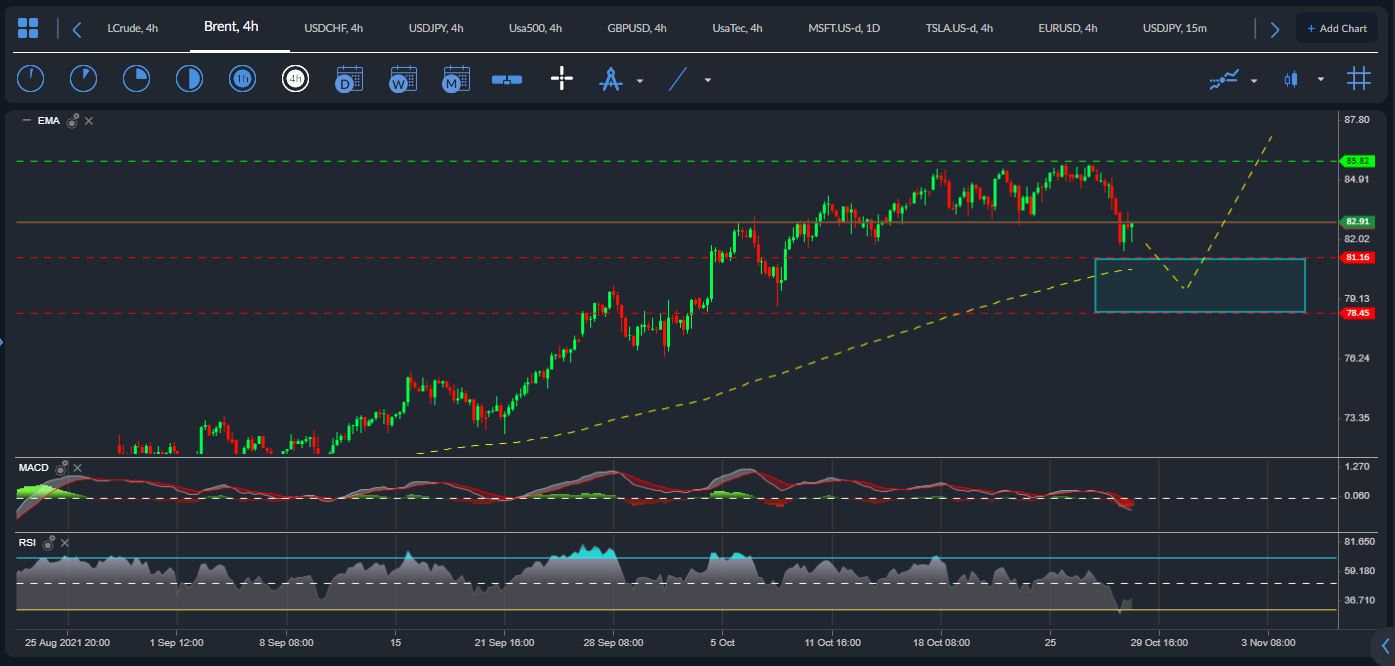Image resolution: width=1395 pixels, height=666 pixels.
Task: Click the Add Chart button
Action: pyautogui.click(x=1336, y=28)
